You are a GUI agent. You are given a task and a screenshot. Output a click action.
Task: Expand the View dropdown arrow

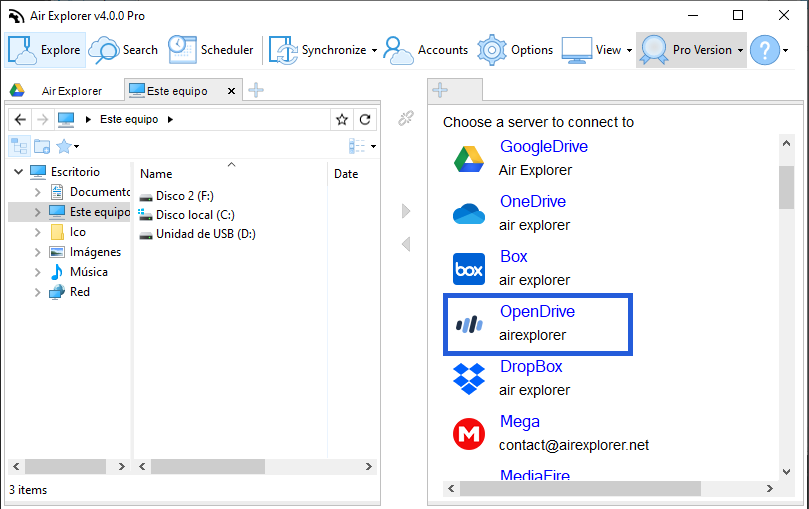629,51
